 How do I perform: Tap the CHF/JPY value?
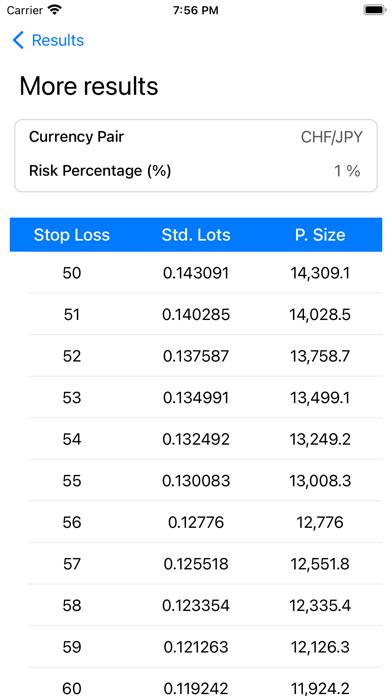tap(332, 137)
